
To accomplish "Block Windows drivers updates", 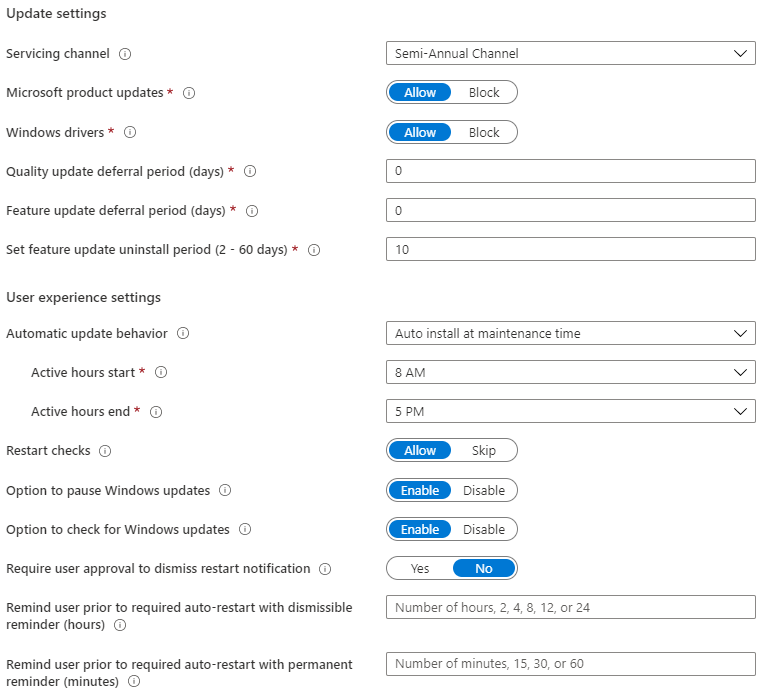I will coord(484,132).
